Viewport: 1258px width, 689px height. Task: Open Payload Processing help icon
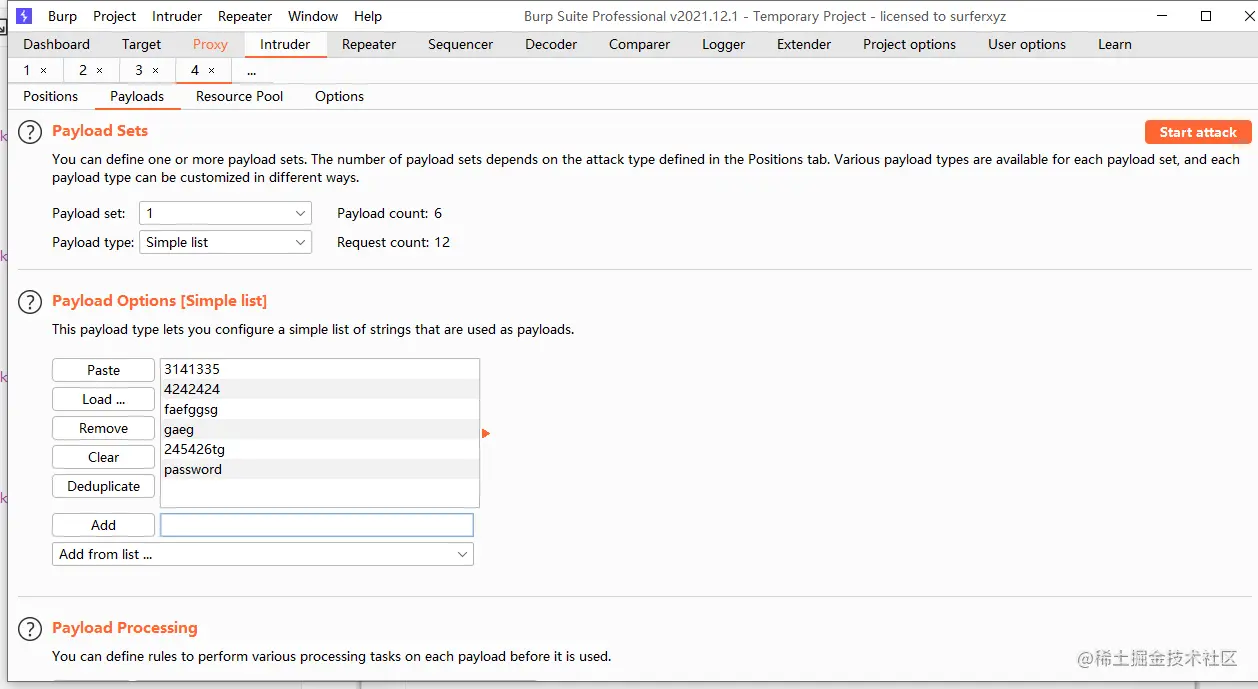click(32, 629)
